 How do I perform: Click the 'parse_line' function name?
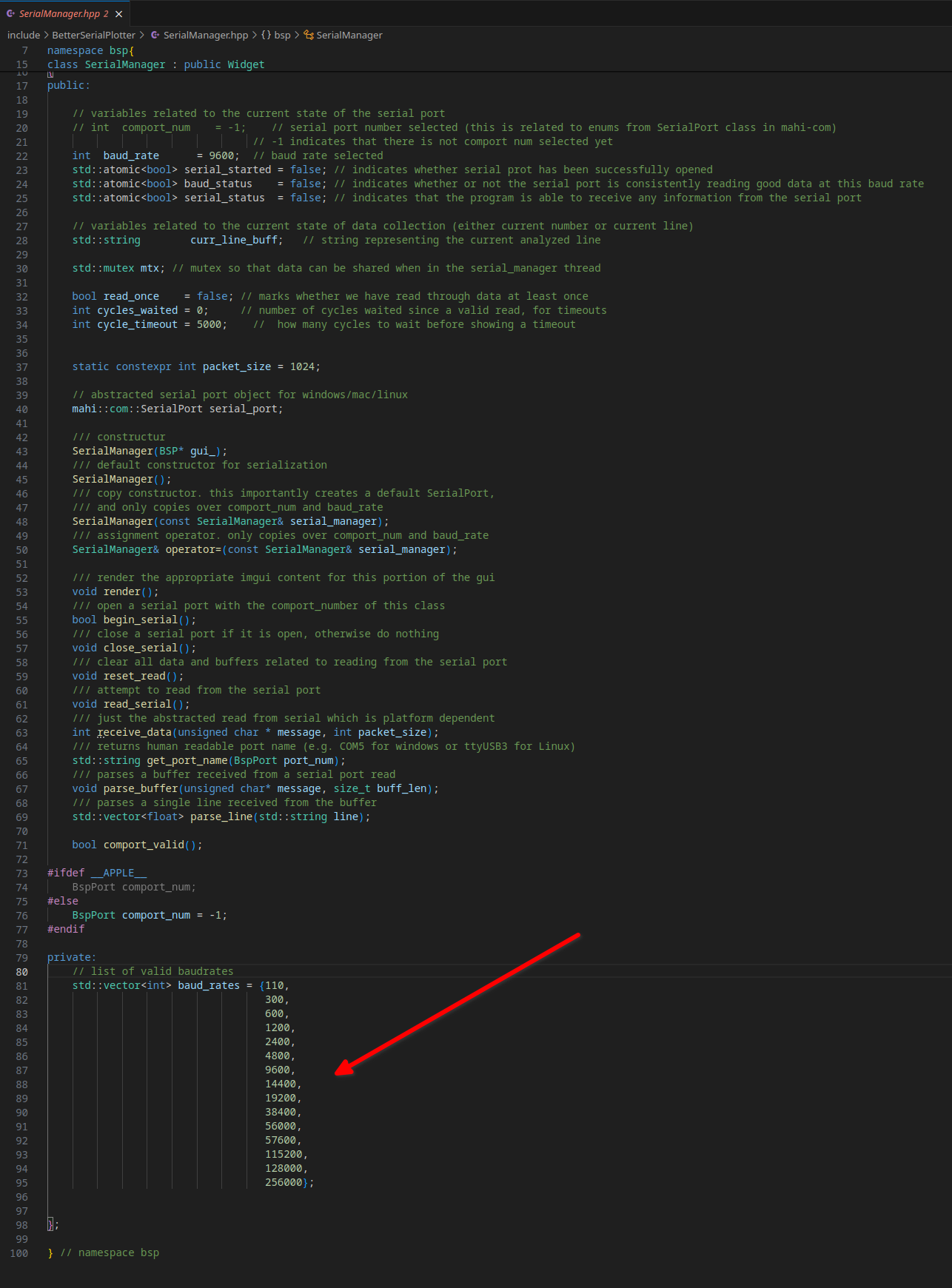221,817
